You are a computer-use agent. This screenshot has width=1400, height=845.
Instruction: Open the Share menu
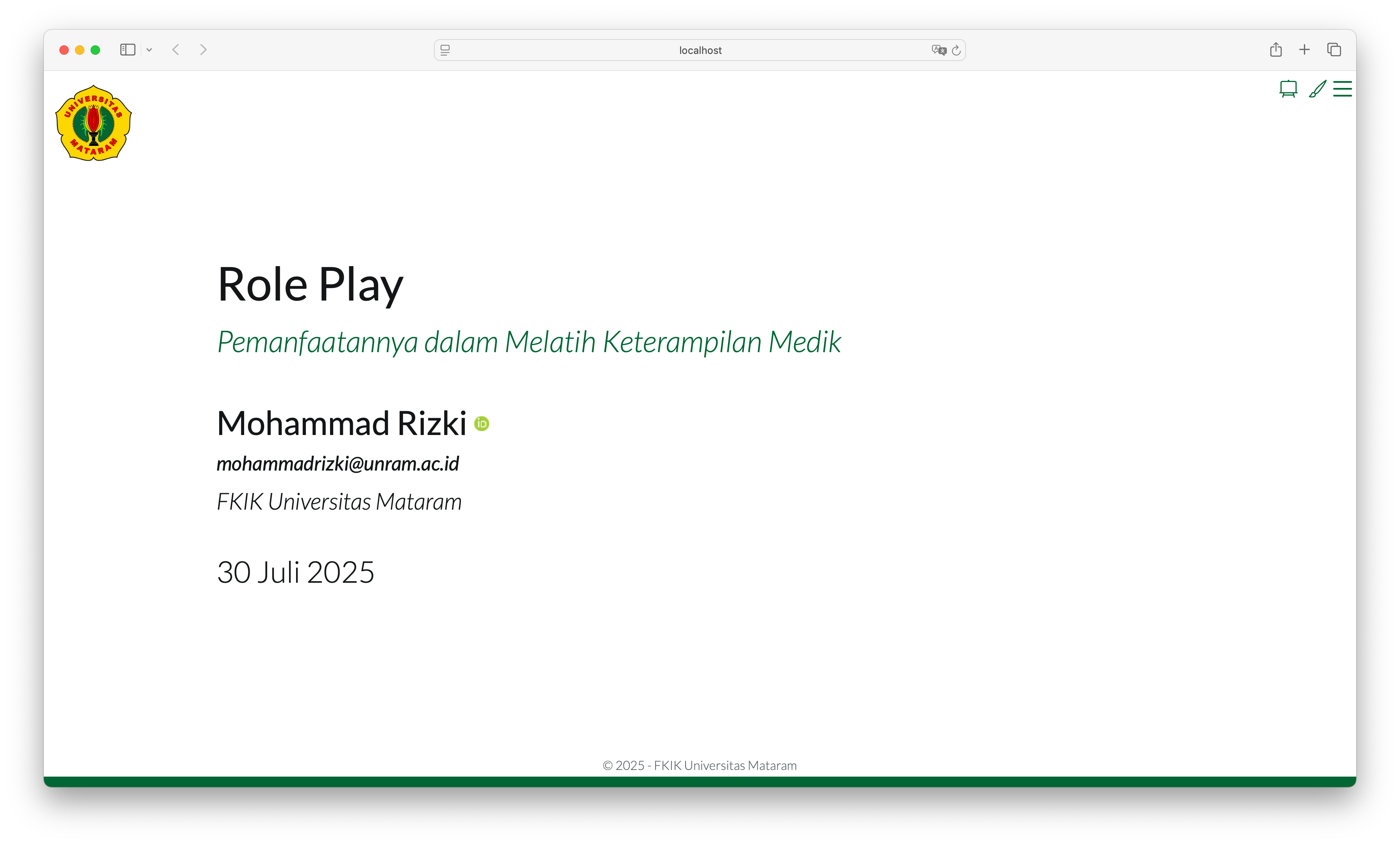point(1275,50)
